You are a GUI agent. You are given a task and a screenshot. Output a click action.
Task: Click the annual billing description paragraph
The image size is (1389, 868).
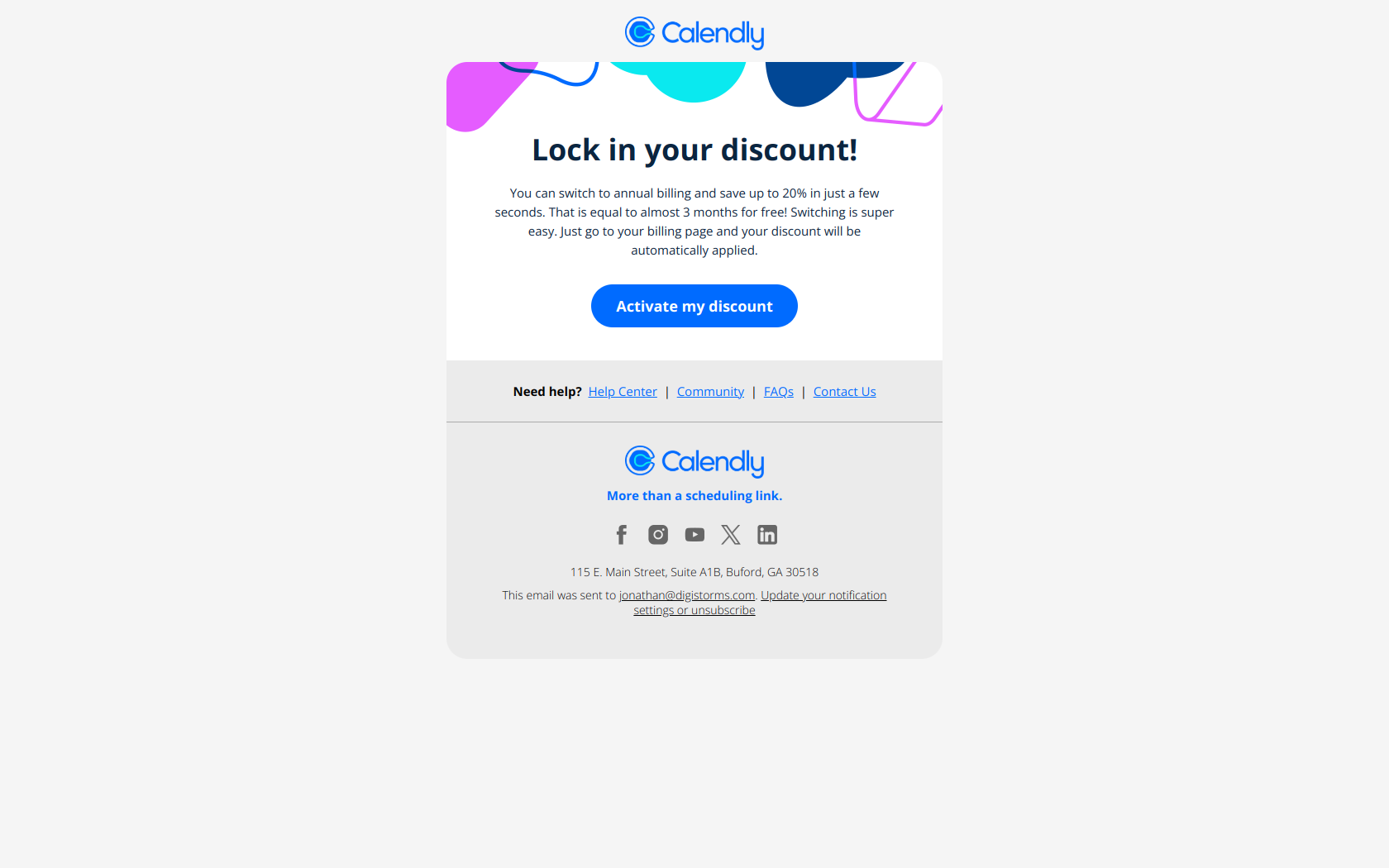(x=694, y=222)
